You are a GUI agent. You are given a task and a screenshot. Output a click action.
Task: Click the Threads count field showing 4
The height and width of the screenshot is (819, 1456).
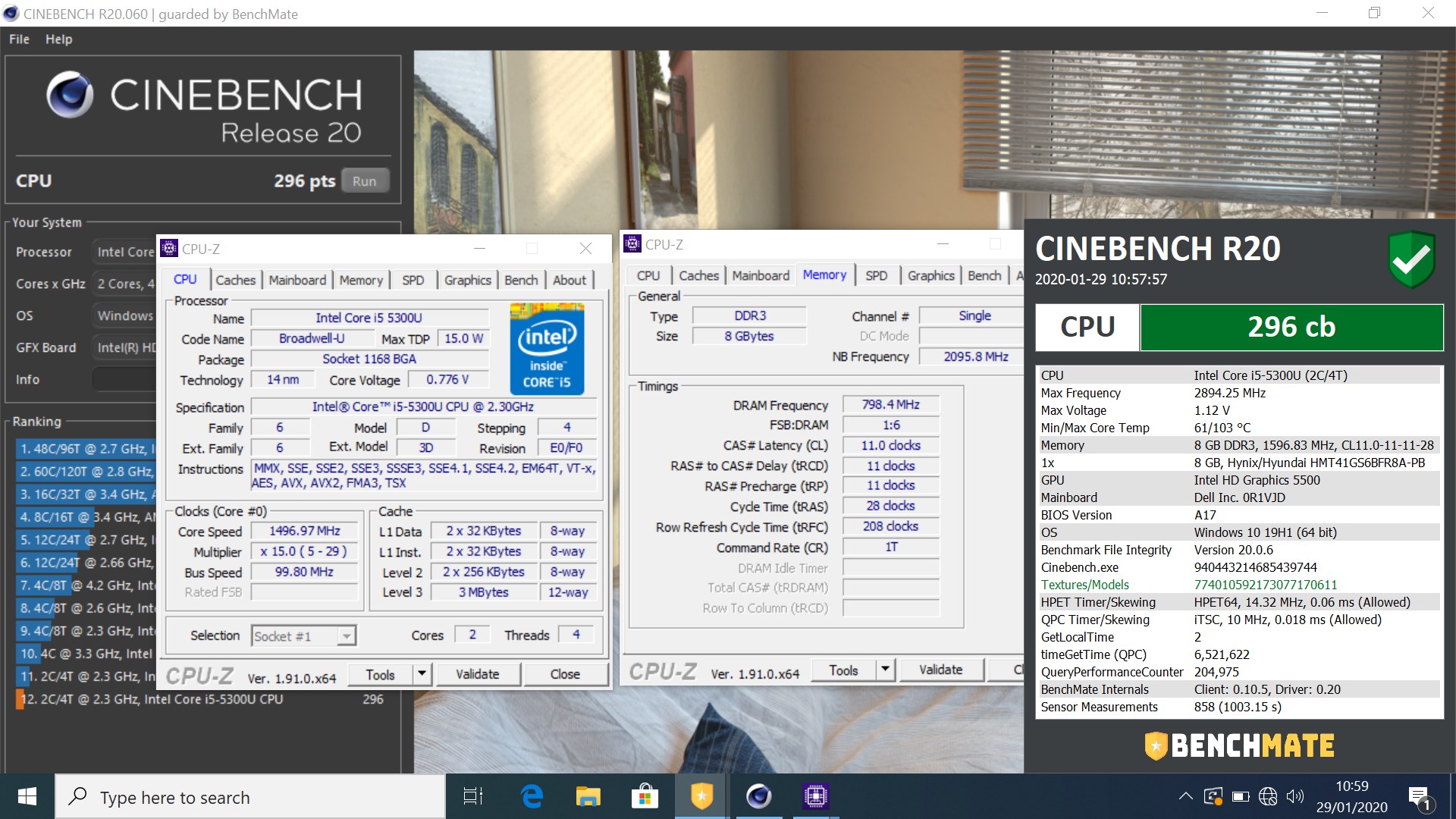(x=576, y=635)
